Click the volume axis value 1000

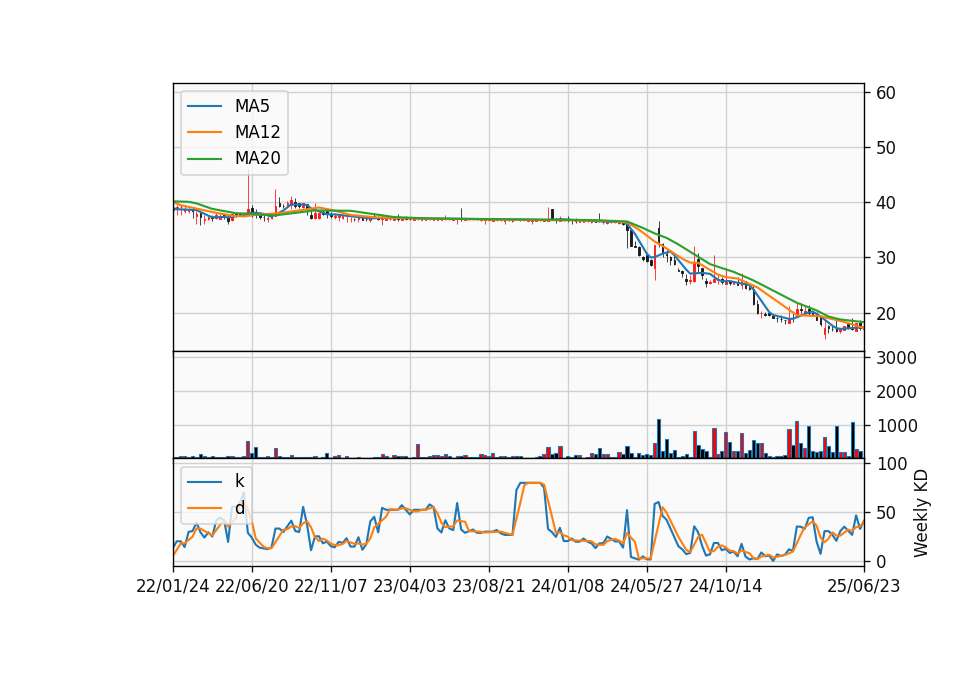click(896, 426)
